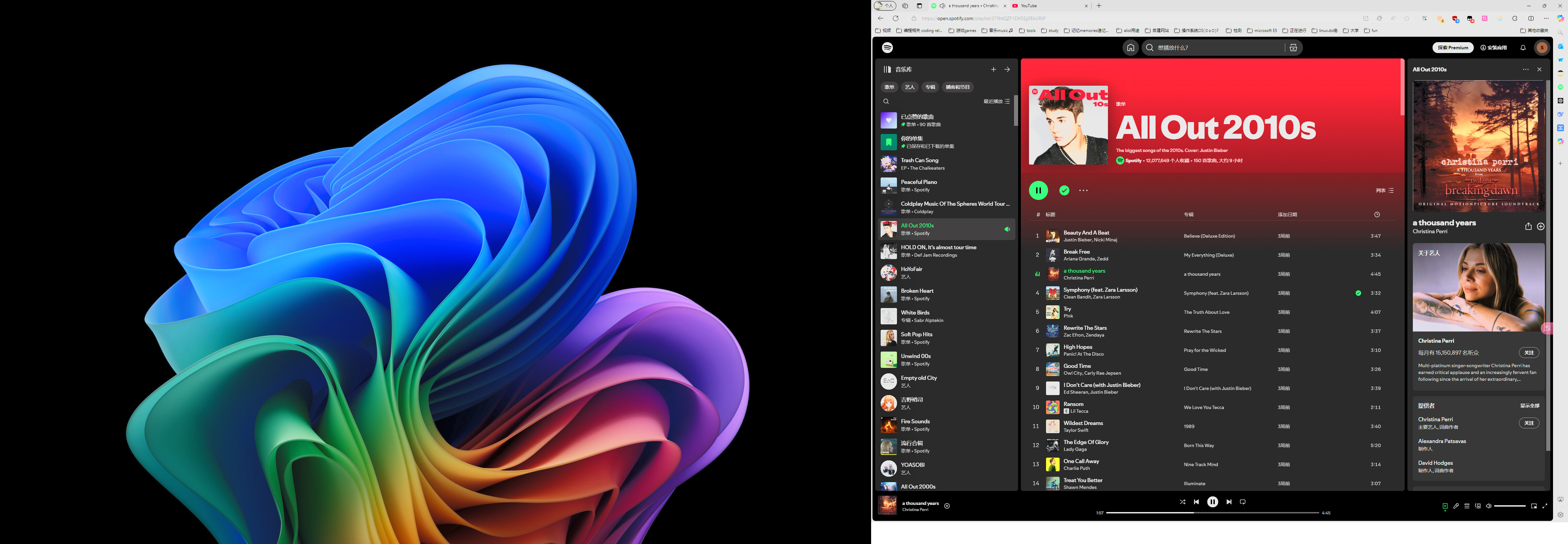Toggle repeat mode in the player bar
This screenshot has height=544, width=1568.
pos(1243,502)
